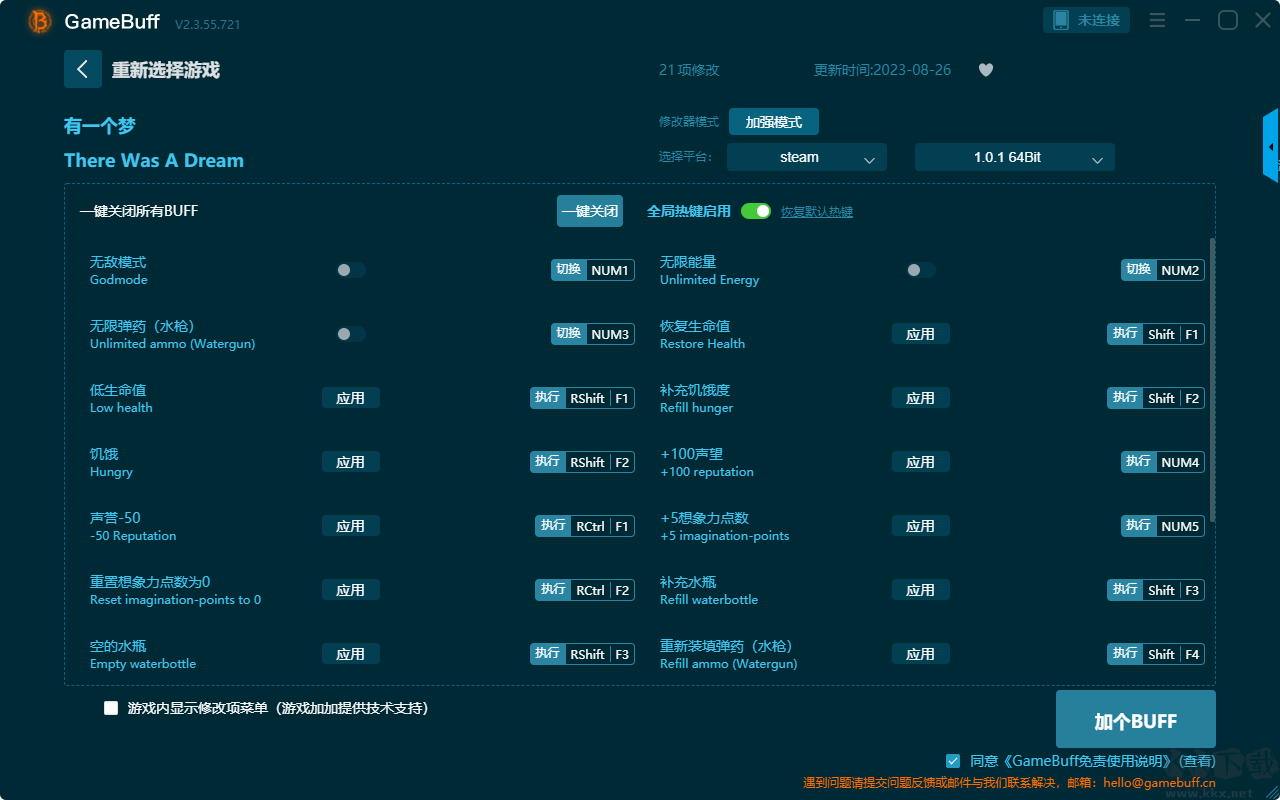Open the hamburger menu icon

pyautogui.click(x=1157, y=20)
